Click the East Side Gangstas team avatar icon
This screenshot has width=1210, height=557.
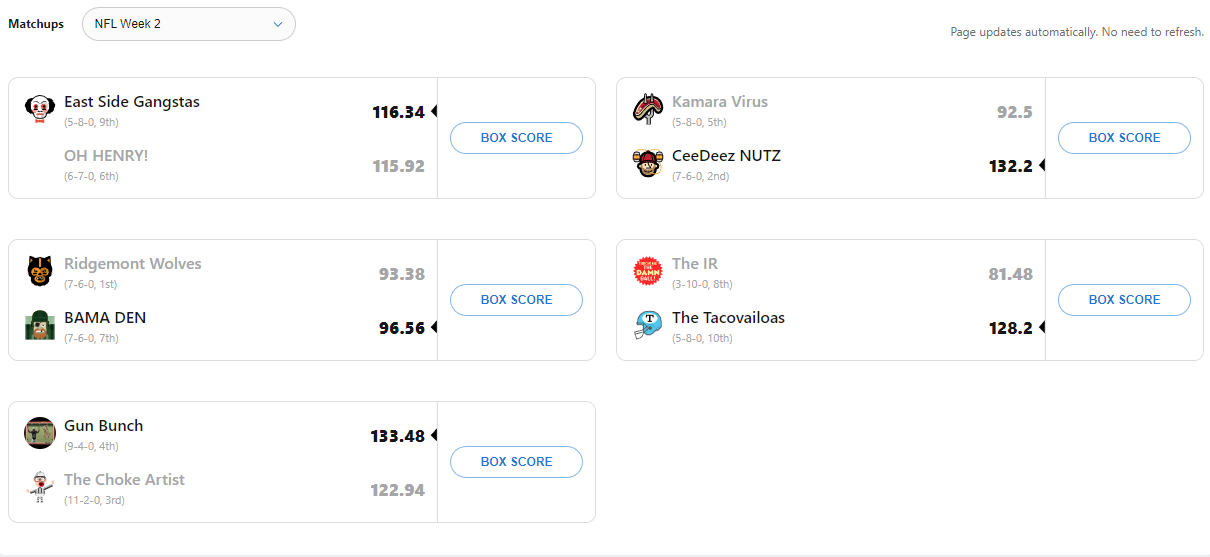click(x=39, y=109)
